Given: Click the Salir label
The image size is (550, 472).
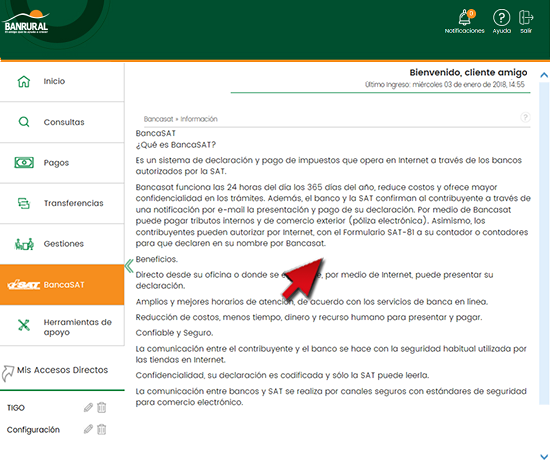Looking at the screenshot, I should [x=526, y=31].
